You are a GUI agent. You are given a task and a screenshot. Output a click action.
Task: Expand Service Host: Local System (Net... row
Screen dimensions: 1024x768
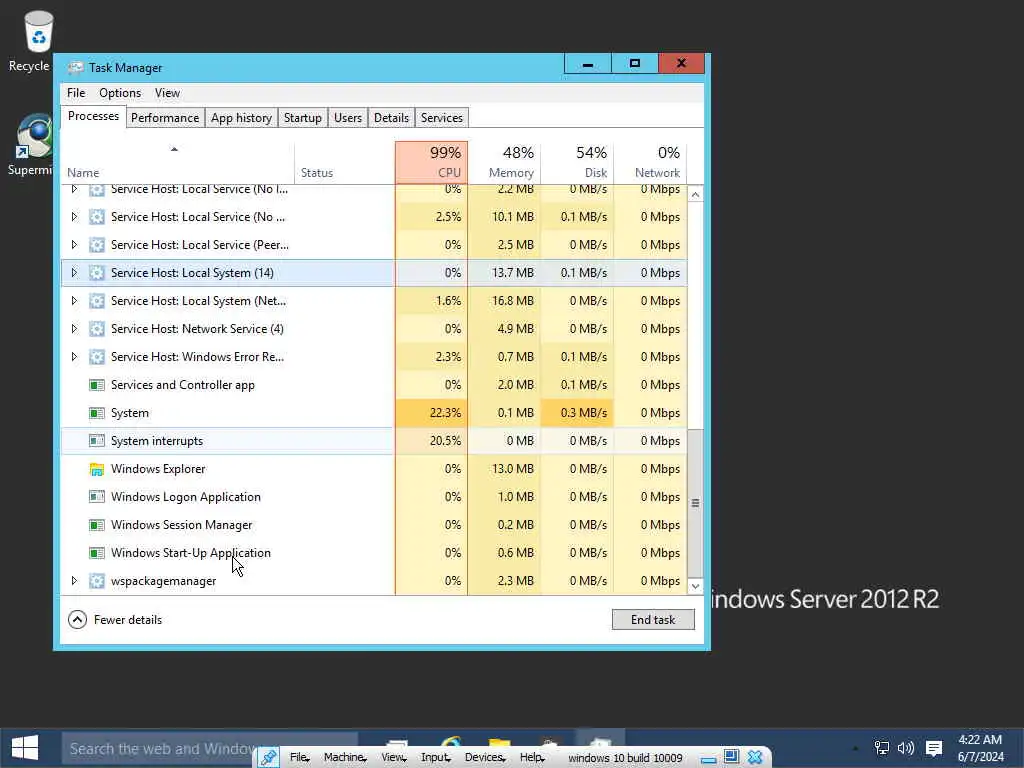click(74, 301)
